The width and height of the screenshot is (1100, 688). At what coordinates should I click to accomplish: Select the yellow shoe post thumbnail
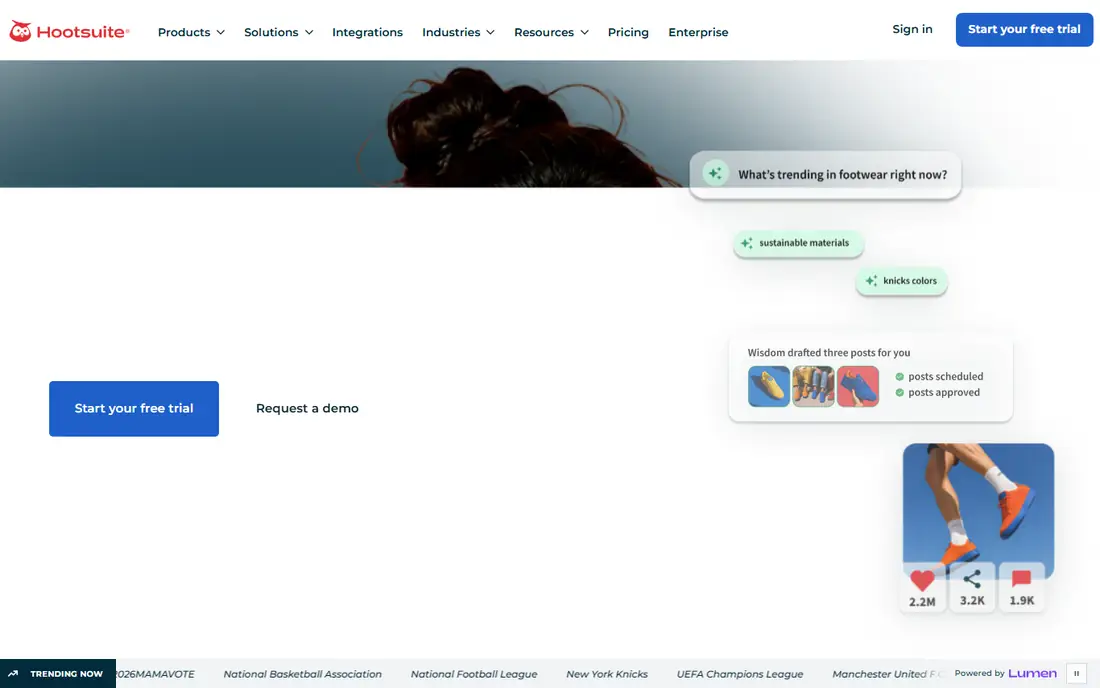click(x=768, y=386)
